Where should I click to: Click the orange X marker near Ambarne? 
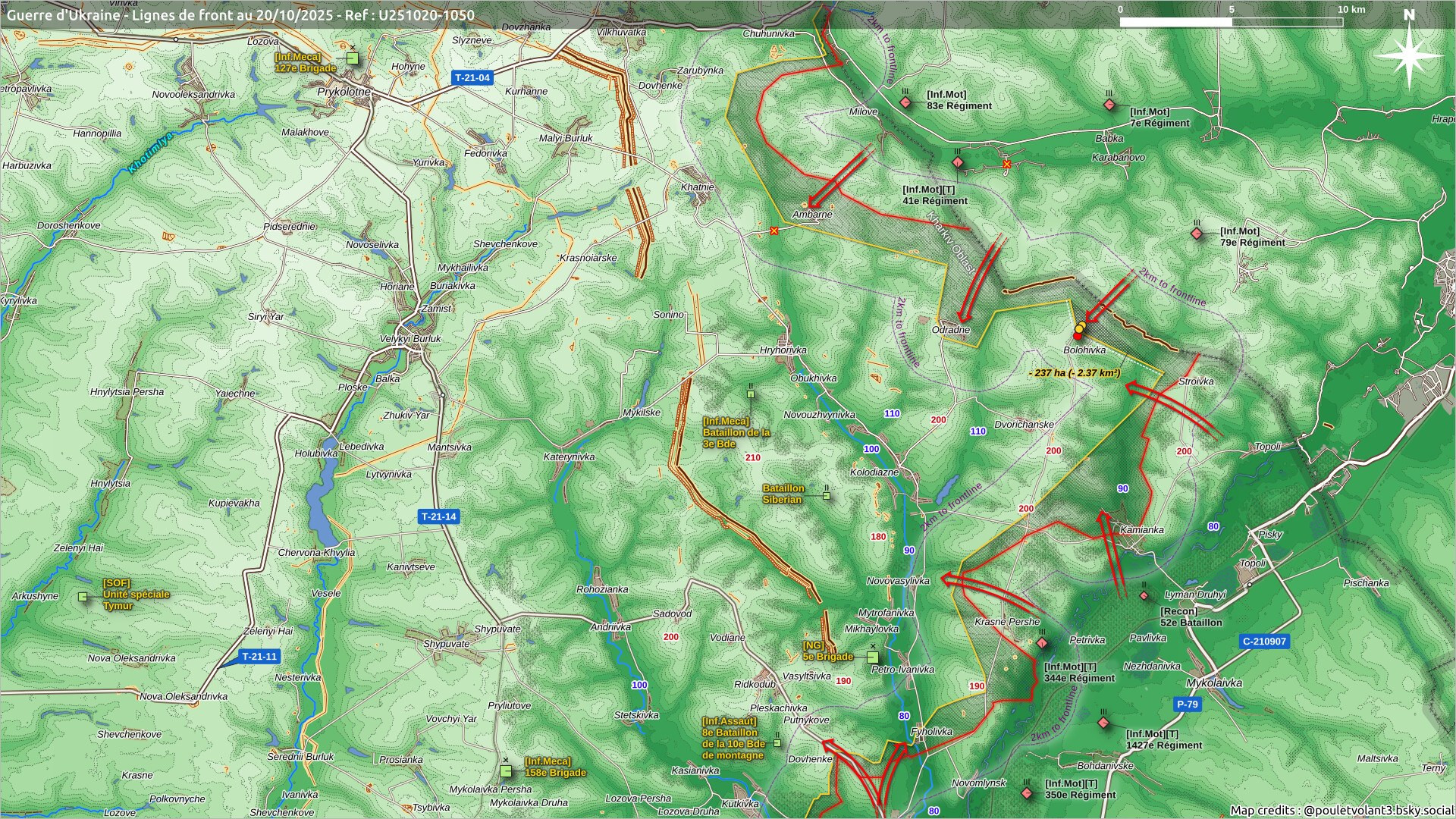click(x=773, y=231)
